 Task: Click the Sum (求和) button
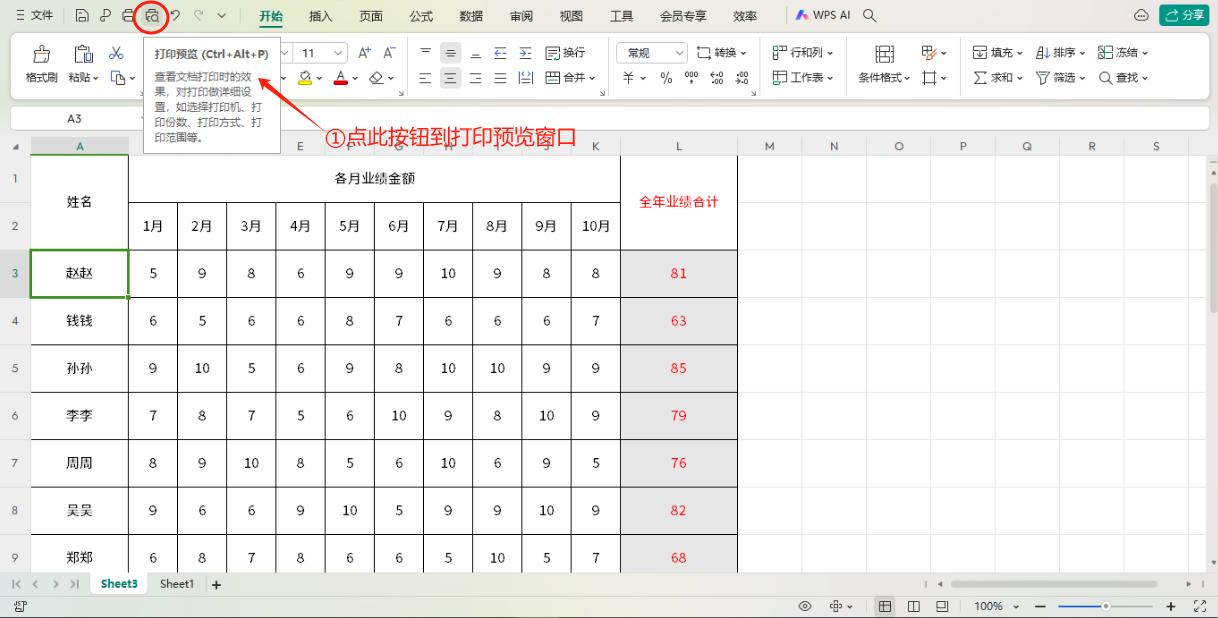click(x=999, y=77)
